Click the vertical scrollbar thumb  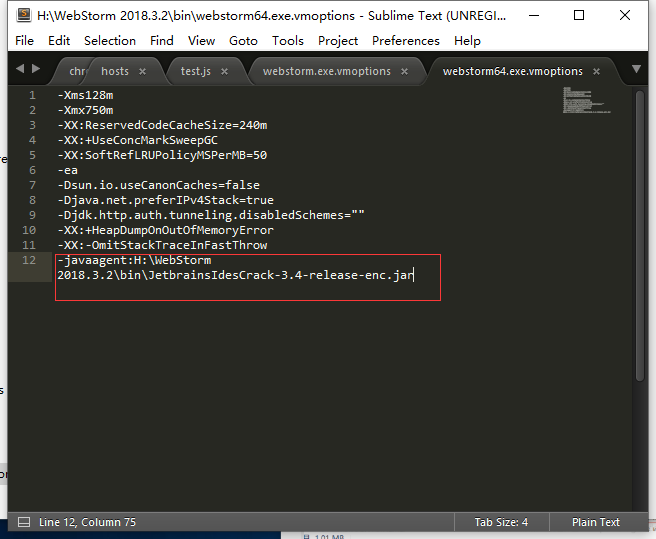pyautogui.click(x=639, y=236)
